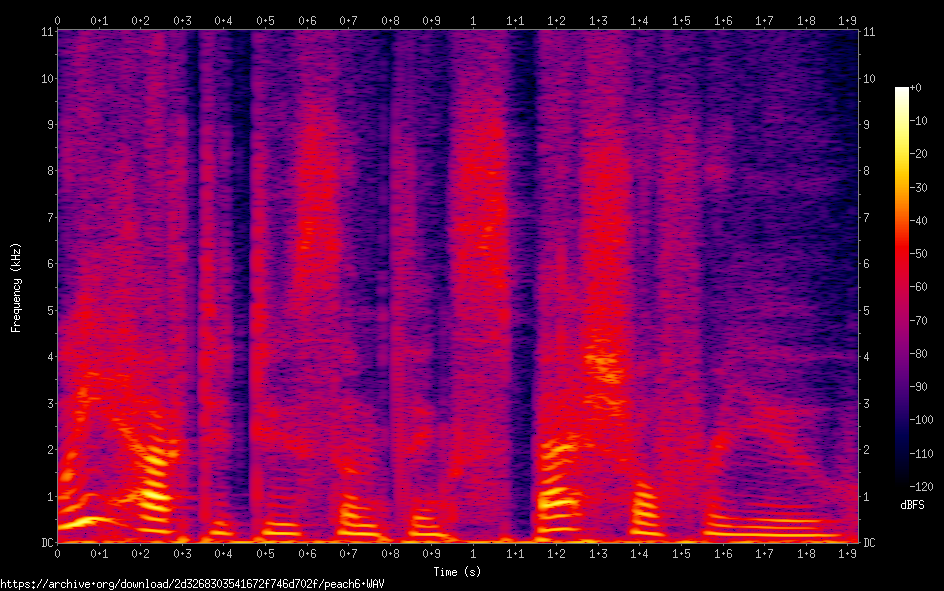This screenshot has height=591, width=944.
Task: Click the 'Time (s)' axis label
Action: click(457, 571)
